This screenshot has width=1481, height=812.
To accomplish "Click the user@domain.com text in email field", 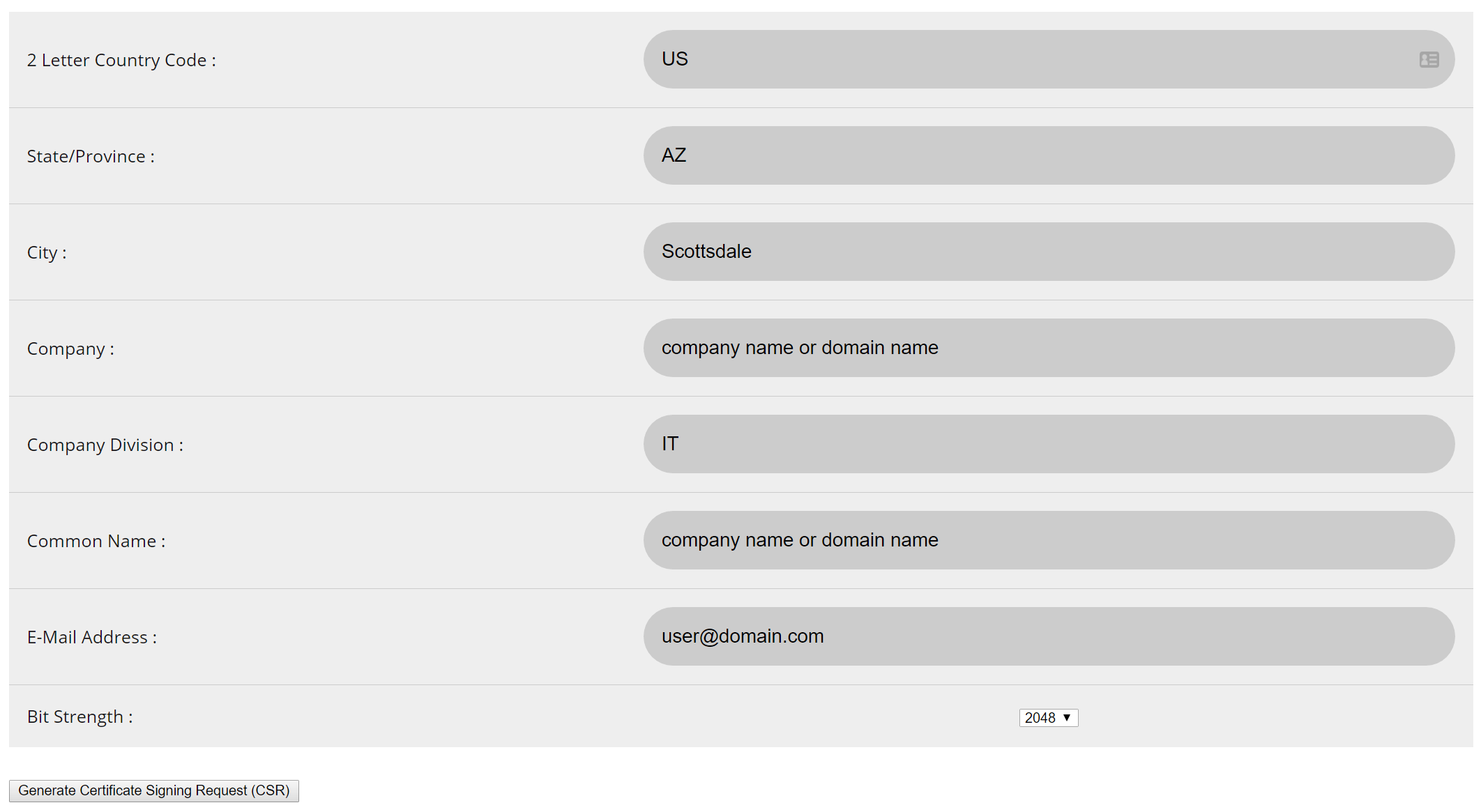I will pyautogui.click(x=743, y=636).
